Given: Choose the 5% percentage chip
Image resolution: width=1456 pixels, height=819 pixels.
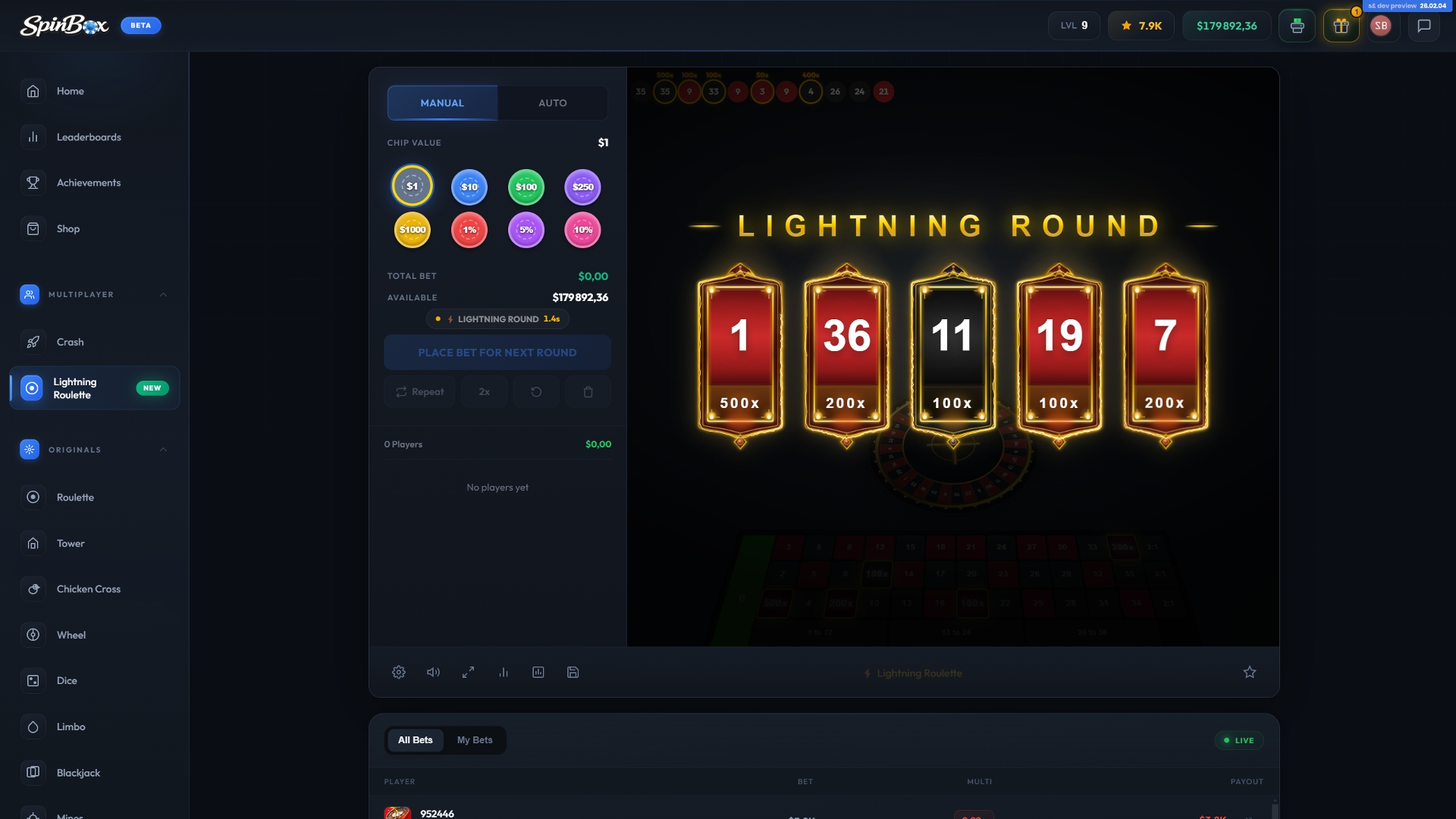Looking at the screenshot, I should (526, 230).
